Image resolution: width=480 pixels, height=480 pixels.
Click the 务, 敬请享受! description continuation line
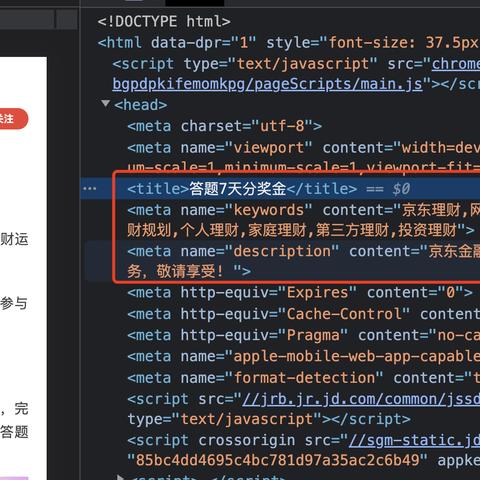tap(189, 271)
